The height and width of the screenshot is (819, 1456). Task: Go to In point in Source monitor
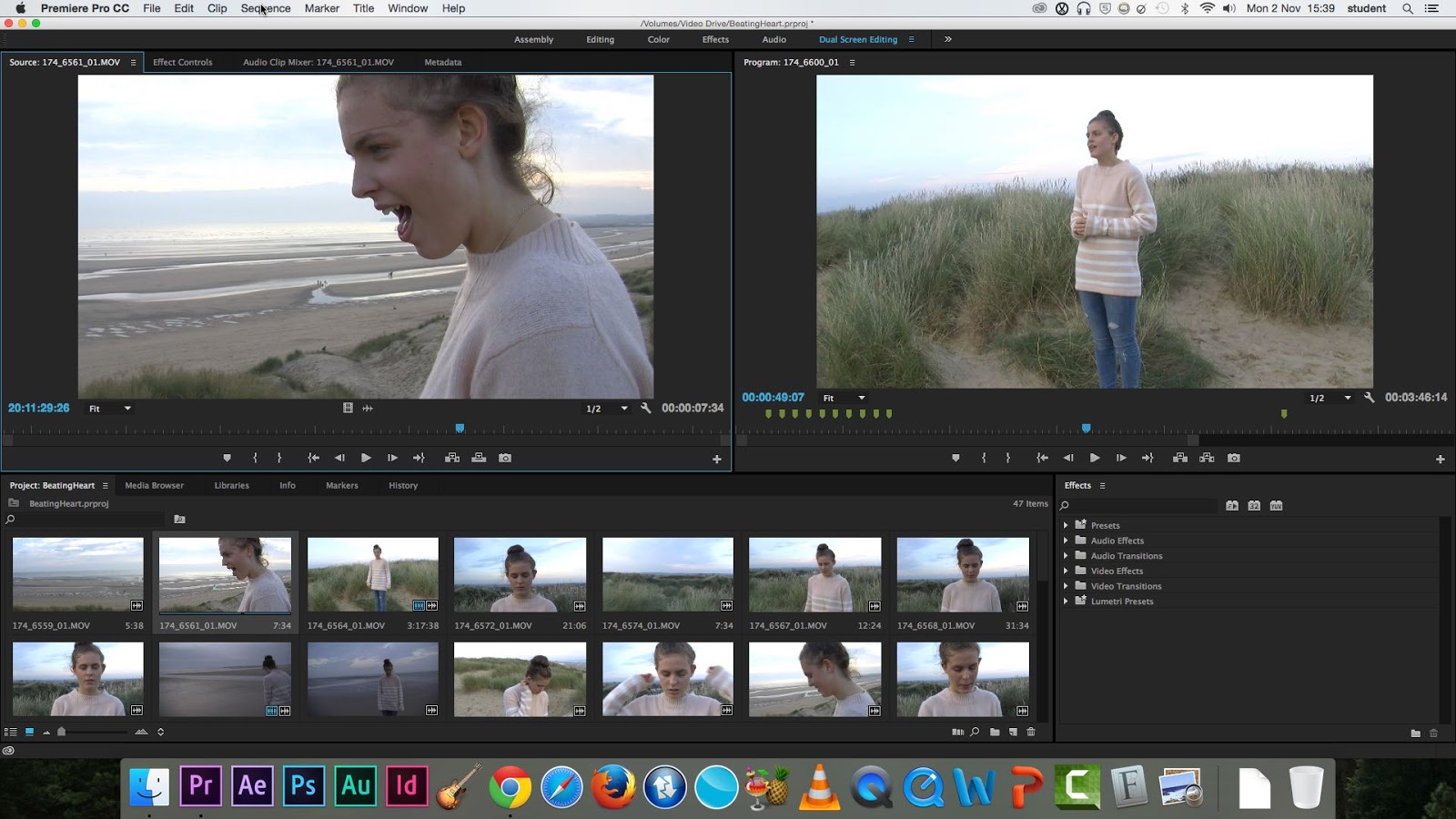(313, 458)
